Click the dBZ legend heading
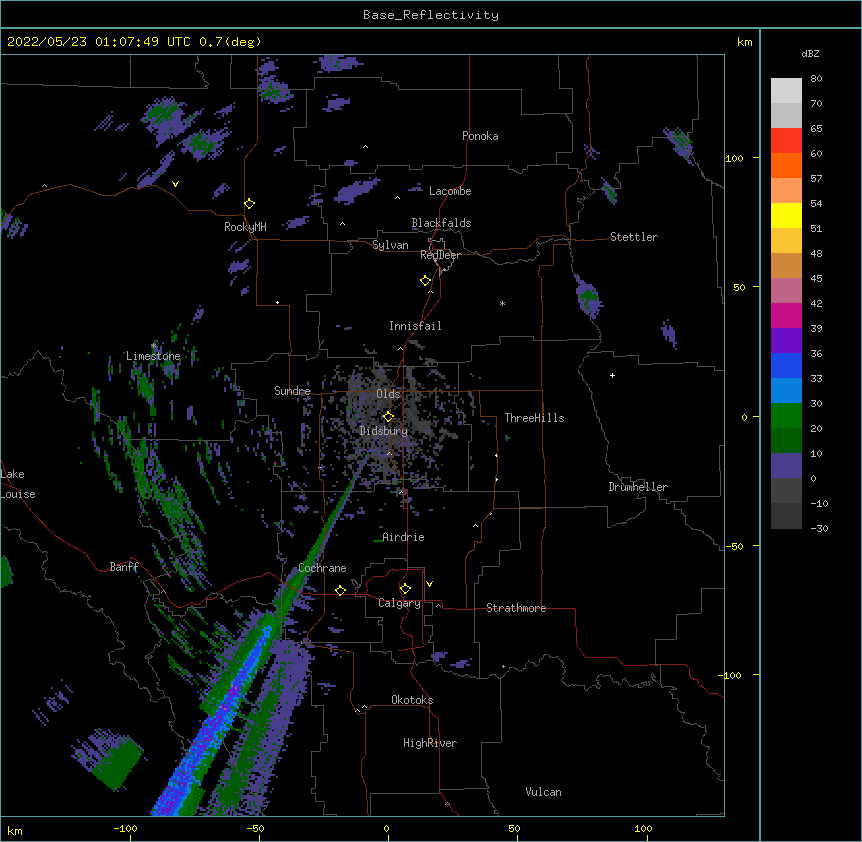This screenshot has height=842, width=862. pos(810,54)
